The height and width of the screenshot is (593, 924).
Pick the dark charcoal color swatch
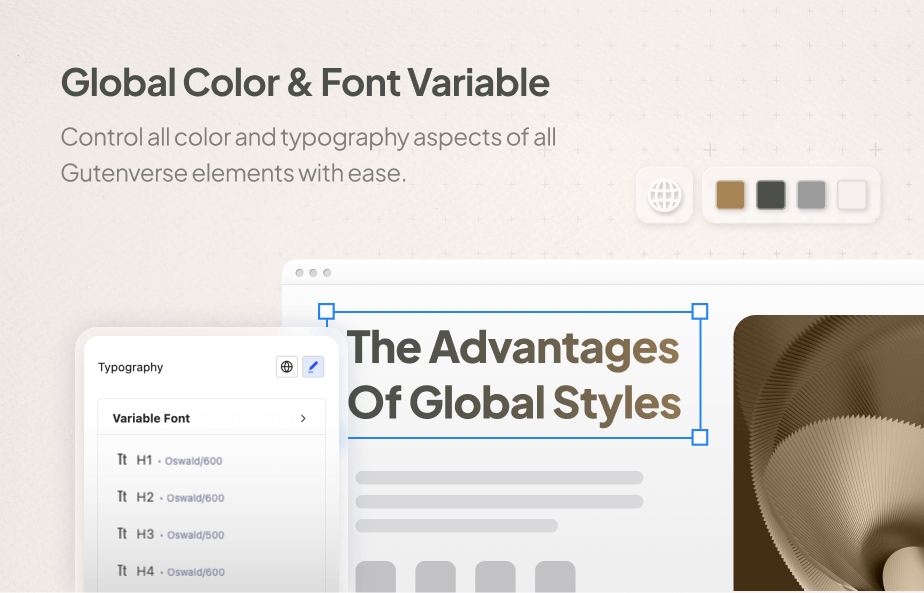[771, 195]
